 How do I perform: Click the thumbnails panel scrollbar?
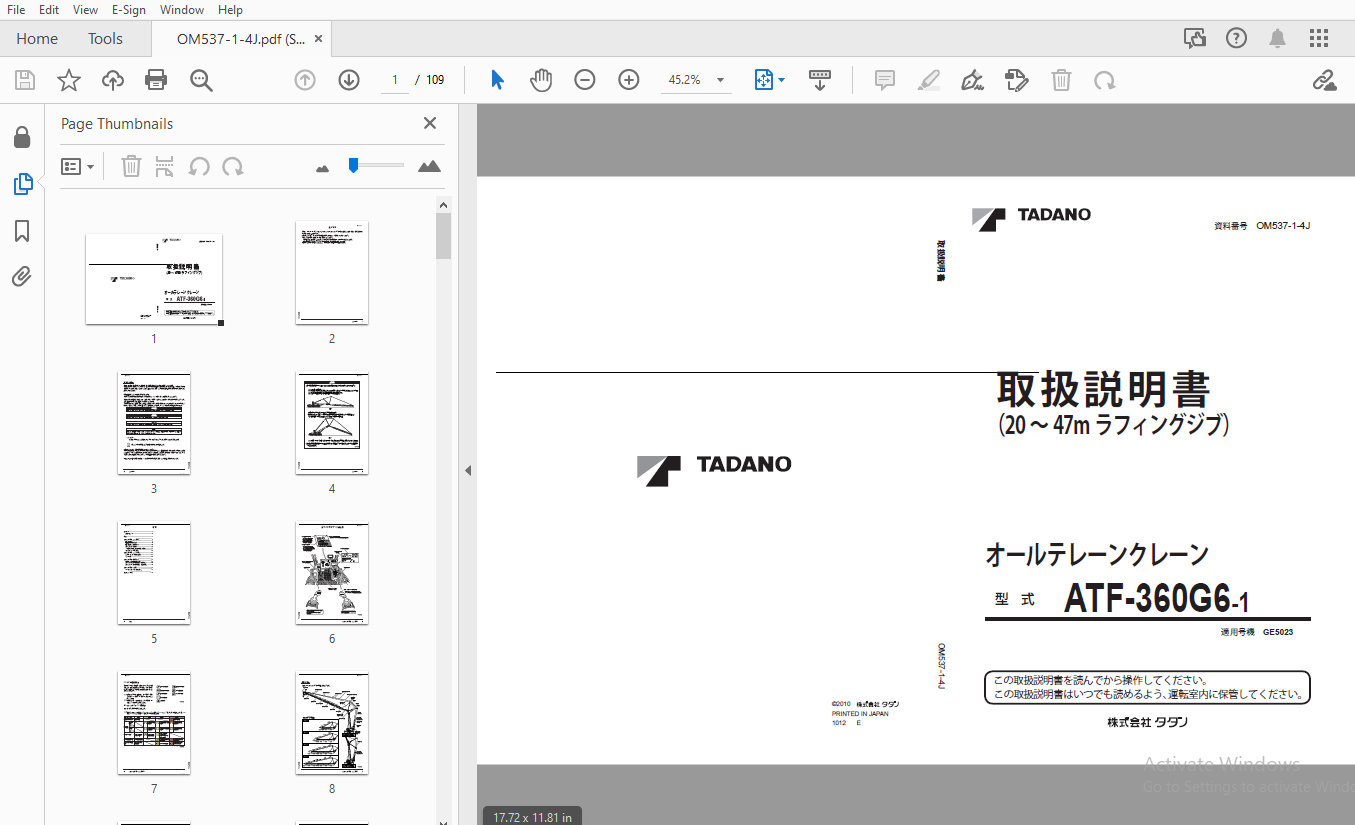point(444,236)
